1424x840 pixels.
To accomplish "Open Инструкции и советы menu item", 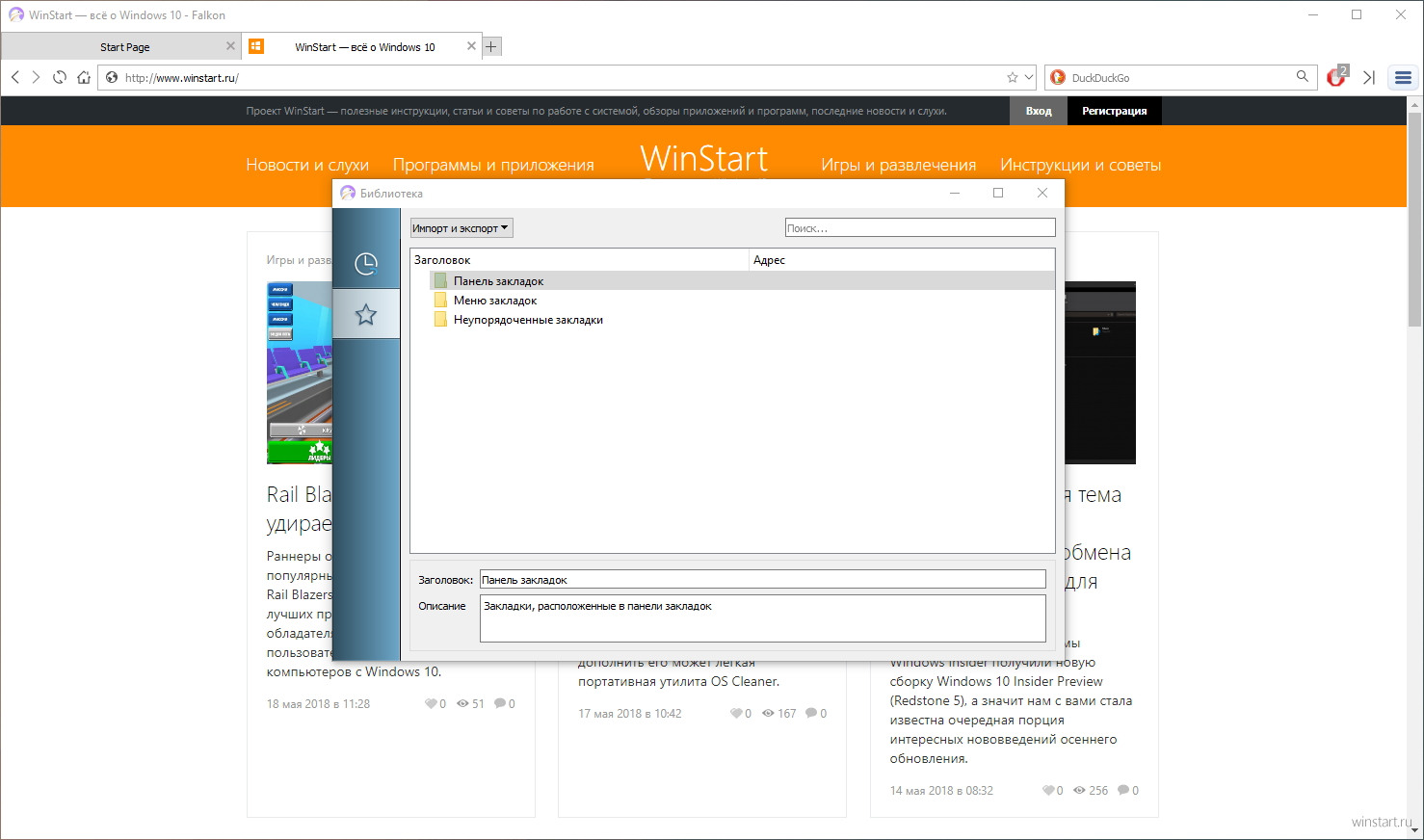I will [1080, 165].
